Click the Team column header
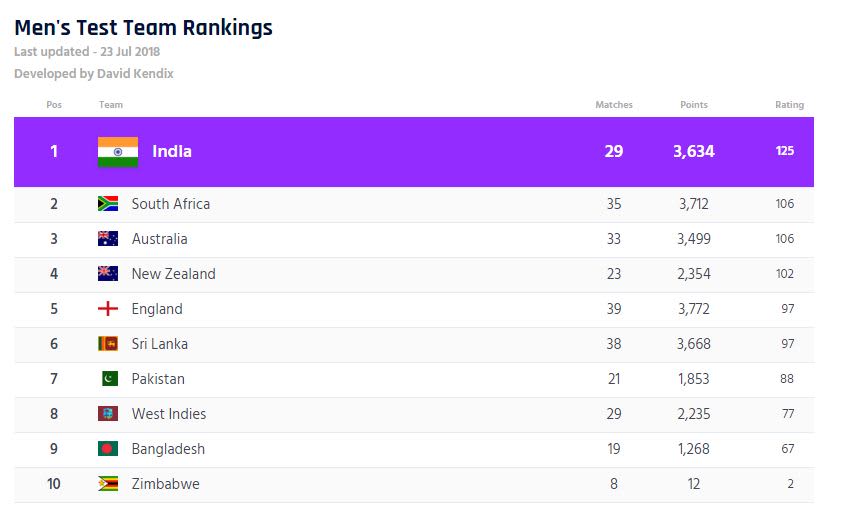Image resolution: width=845 pixels, height=512 pixels. pyautogui.click(x=111, y=105)
